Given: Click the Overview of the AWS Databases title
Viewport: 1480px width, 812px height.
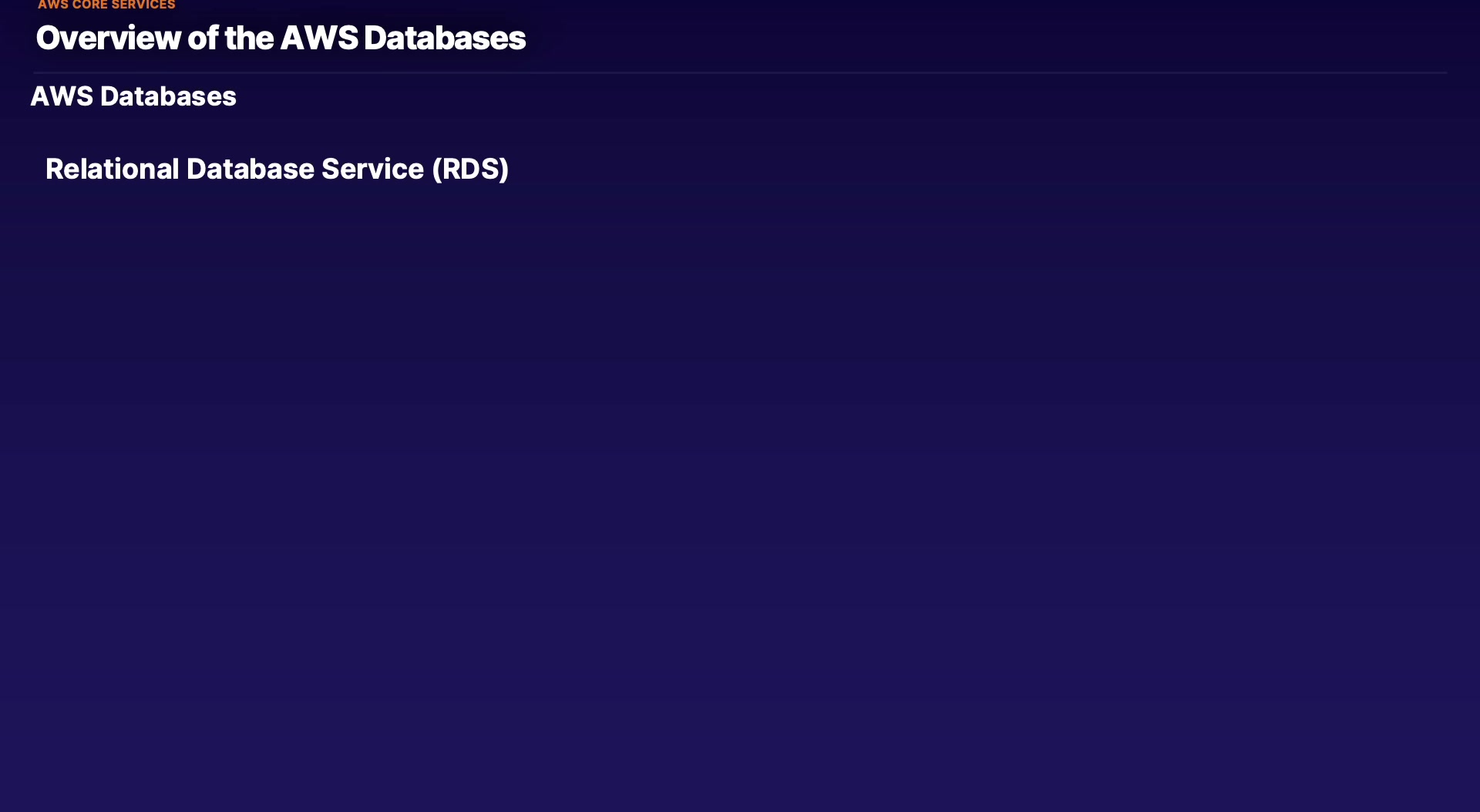Looking at the screenshot, I should pyautogui.click(x=281, y=38).
